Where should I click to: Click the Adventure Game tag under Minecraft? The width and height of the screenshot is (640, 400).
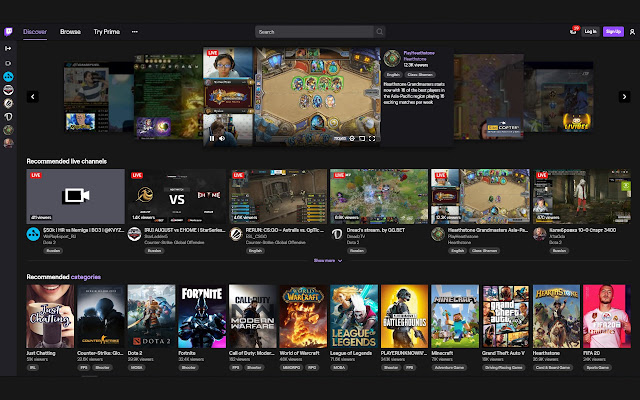pyautogui.click(x=449, y=367)
